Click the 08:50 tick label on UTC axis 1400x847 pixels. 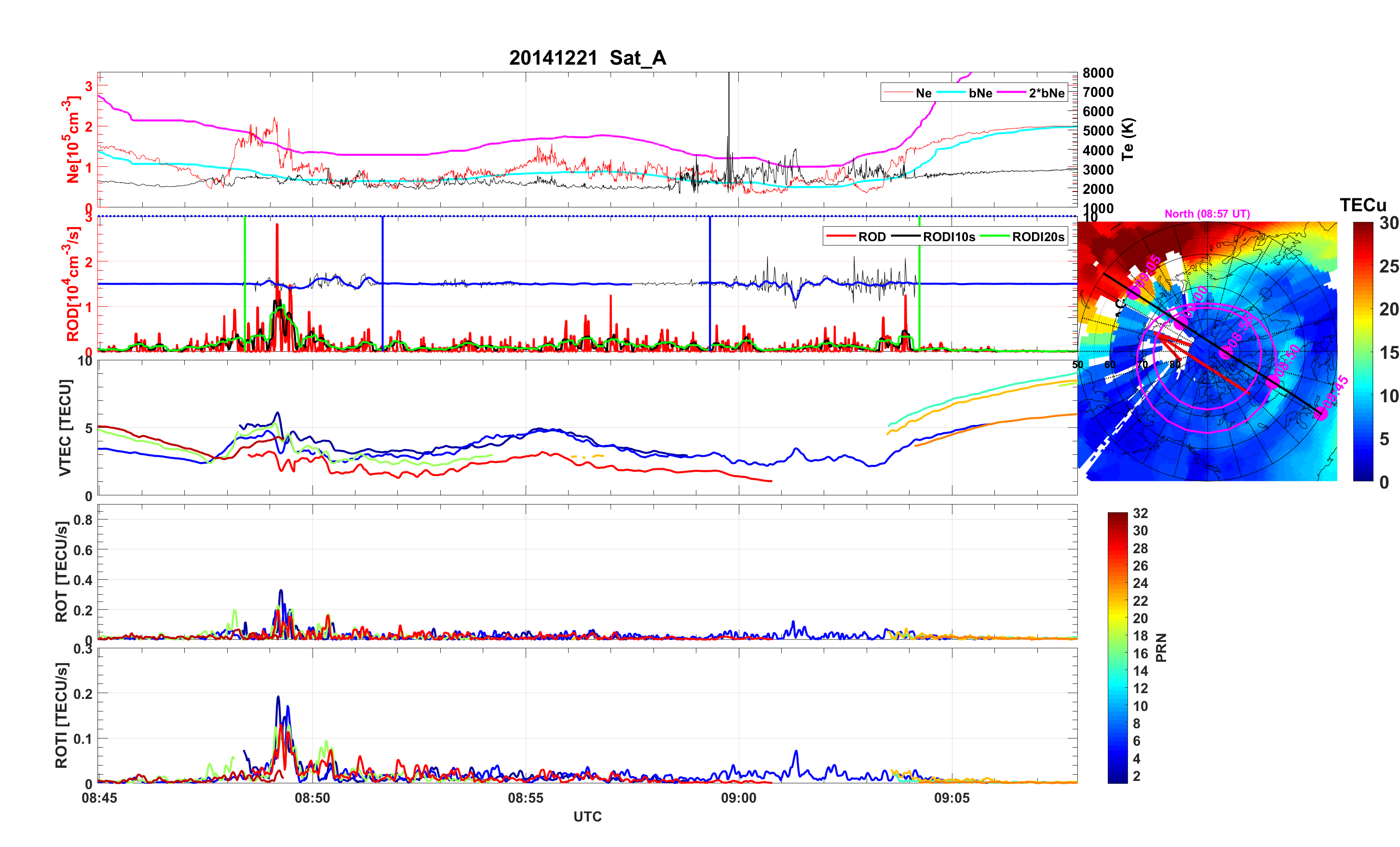312,797
